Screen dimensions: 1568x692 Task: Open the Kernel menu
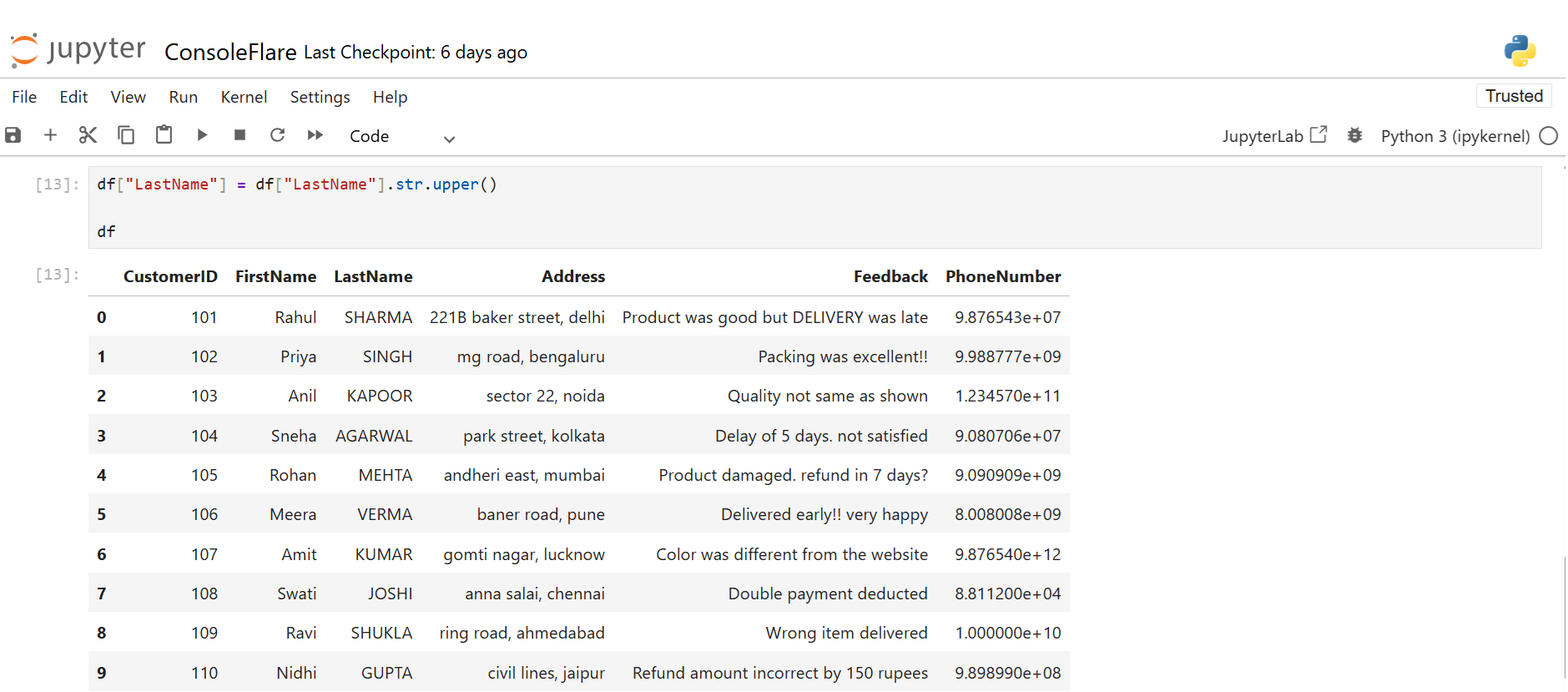coord(244,97)
